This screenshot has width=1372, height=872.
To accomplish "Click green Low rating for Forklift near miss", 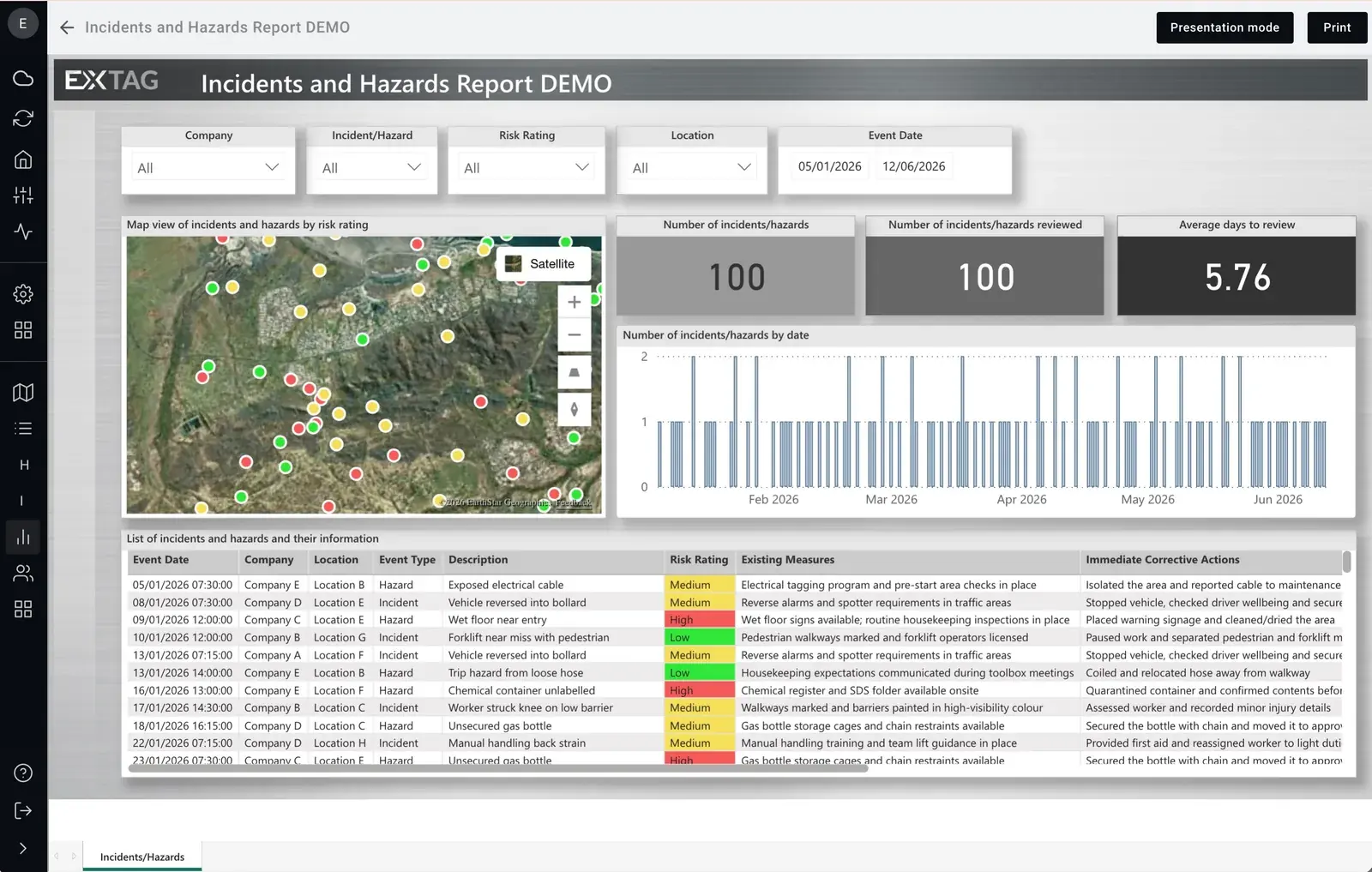I will click(700, 638).
